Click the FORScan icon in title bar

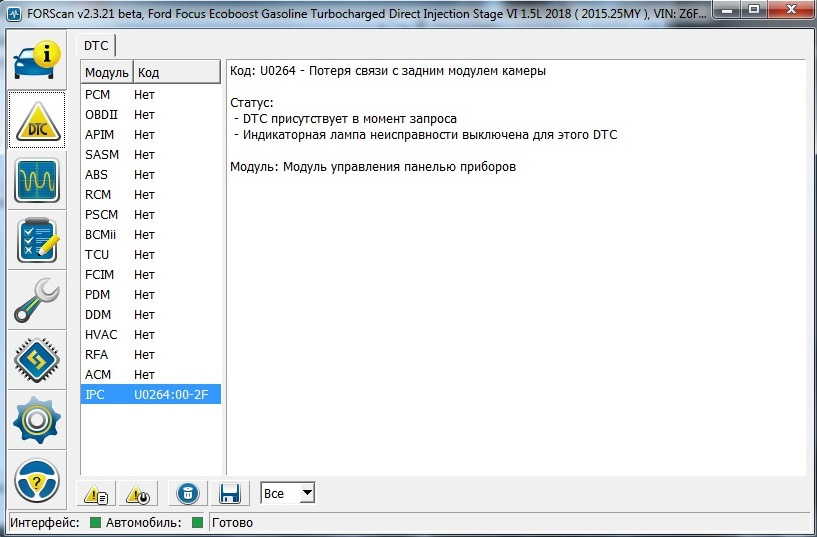tap(14, 14)
